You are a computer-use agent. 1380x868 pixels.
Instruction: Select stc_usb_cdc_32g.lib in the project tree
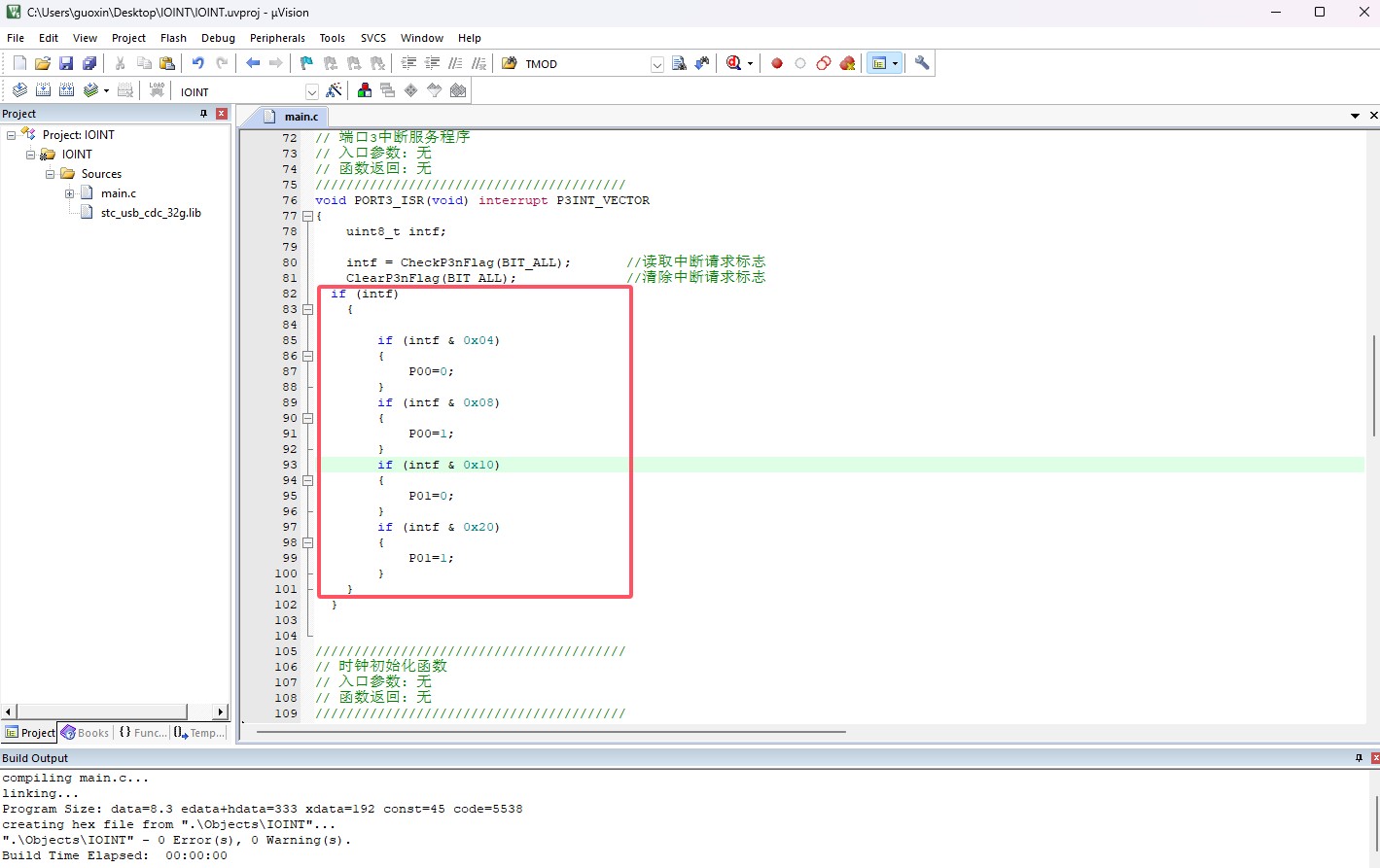pyautogui.click(x=151, y=213)
